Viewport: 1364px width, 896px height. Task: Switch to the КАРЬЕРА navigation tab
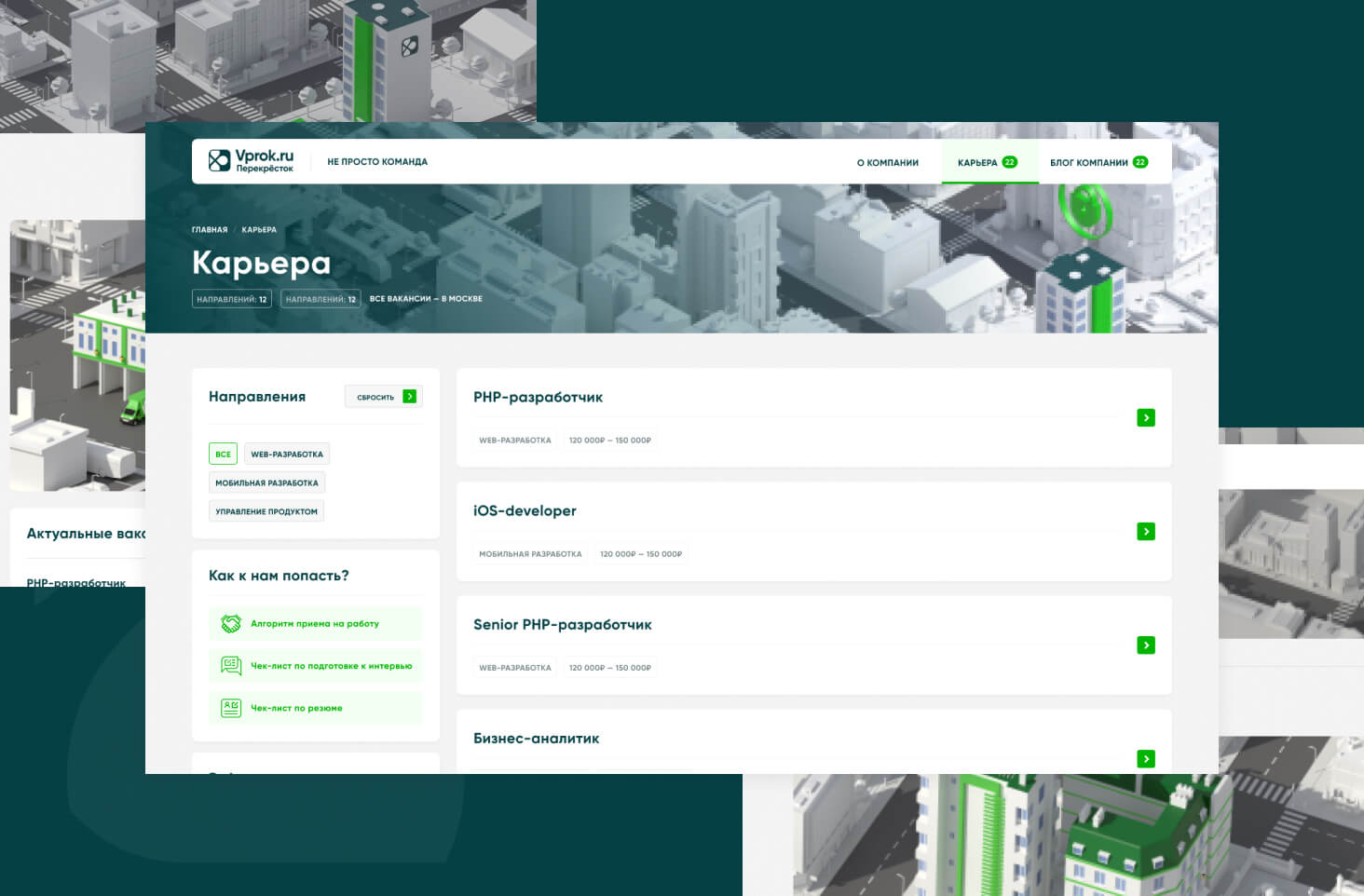coord(987,163)
